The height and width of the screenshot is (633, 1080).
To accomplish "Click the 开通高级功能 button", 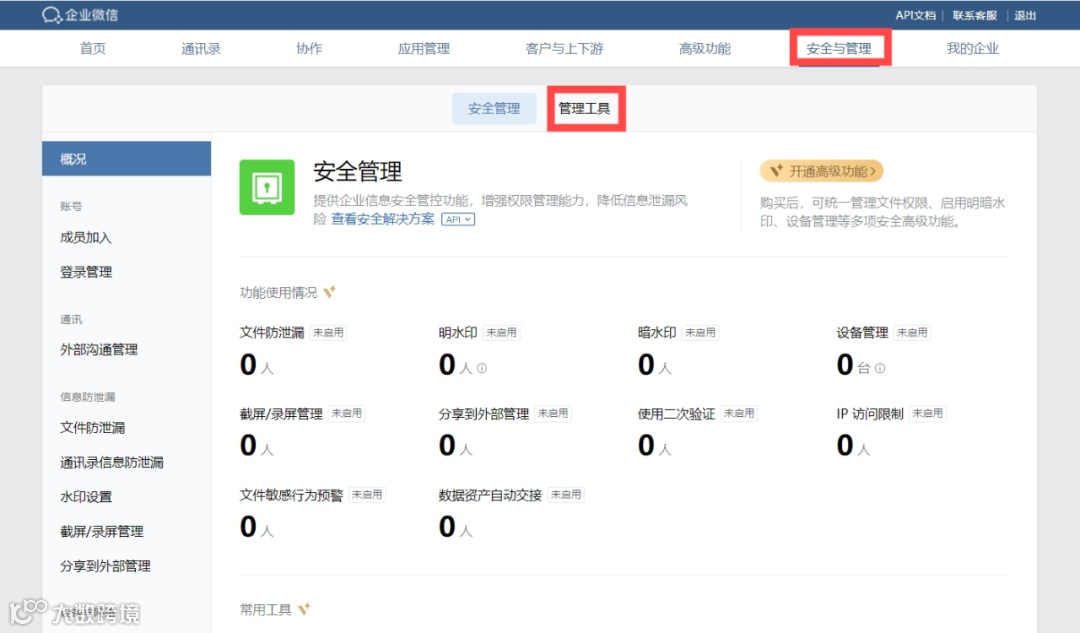I will (822, 171).
